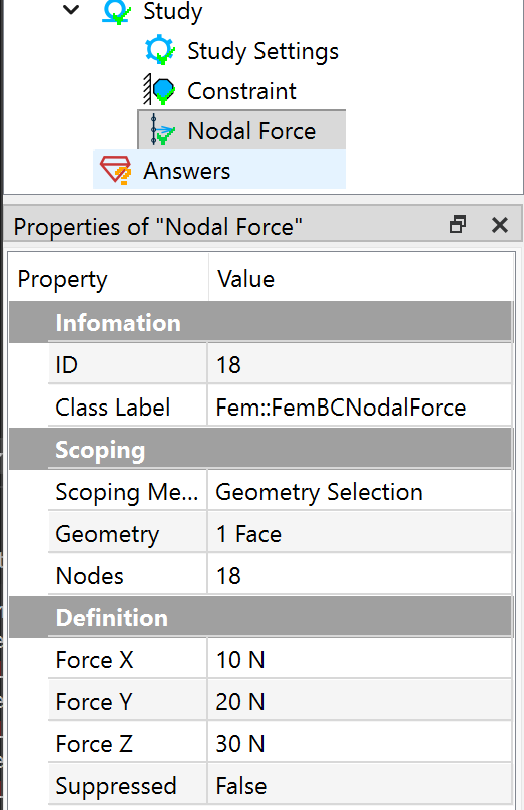Toggle the Suppressed value False
The height and width of the screenshot is (810, 524).
click(359, 786)
